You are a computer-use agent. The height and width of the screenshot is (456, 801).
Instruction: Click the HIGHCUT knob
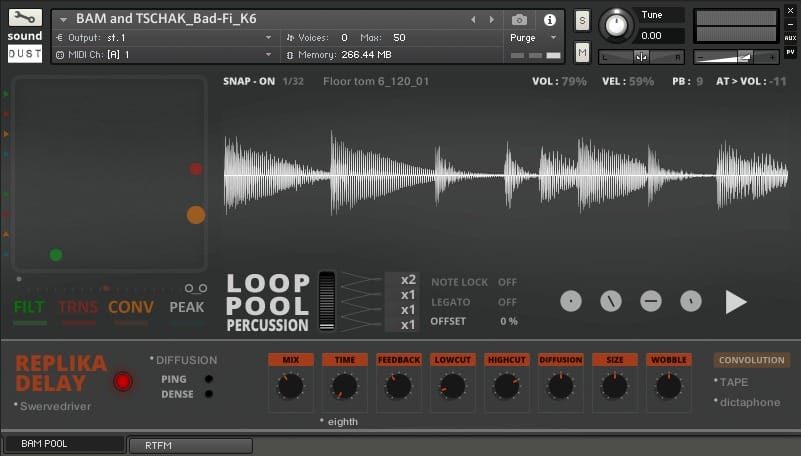506,386
